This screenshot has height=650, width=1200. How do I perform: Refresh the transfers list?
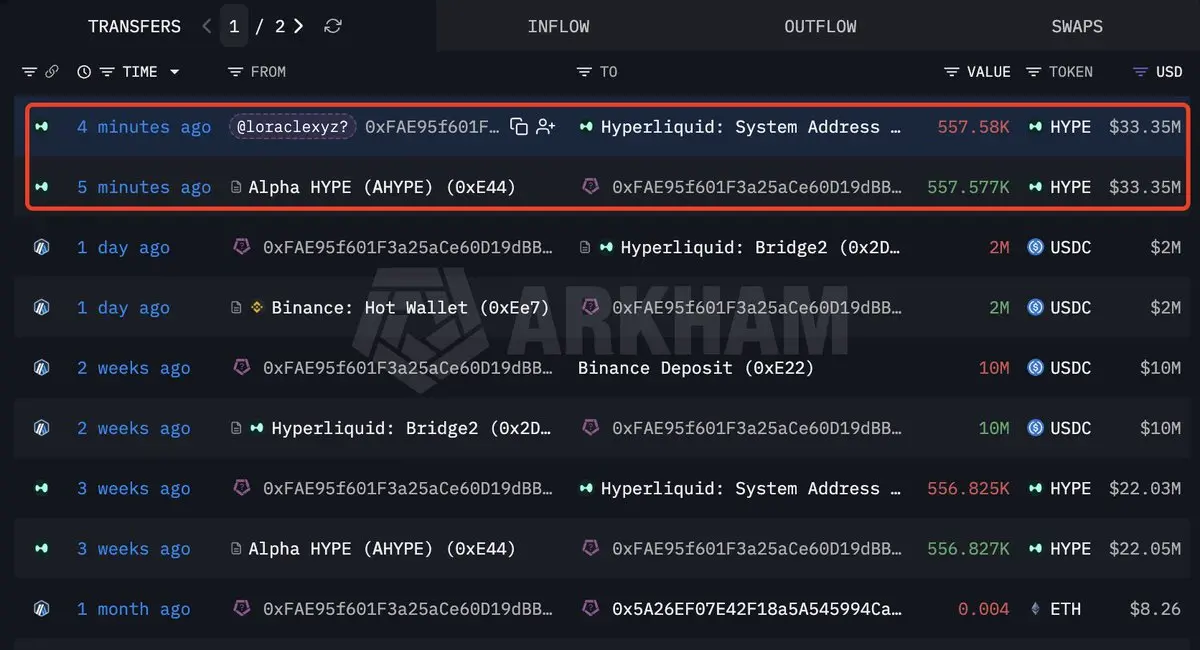(x=333, y=26)
